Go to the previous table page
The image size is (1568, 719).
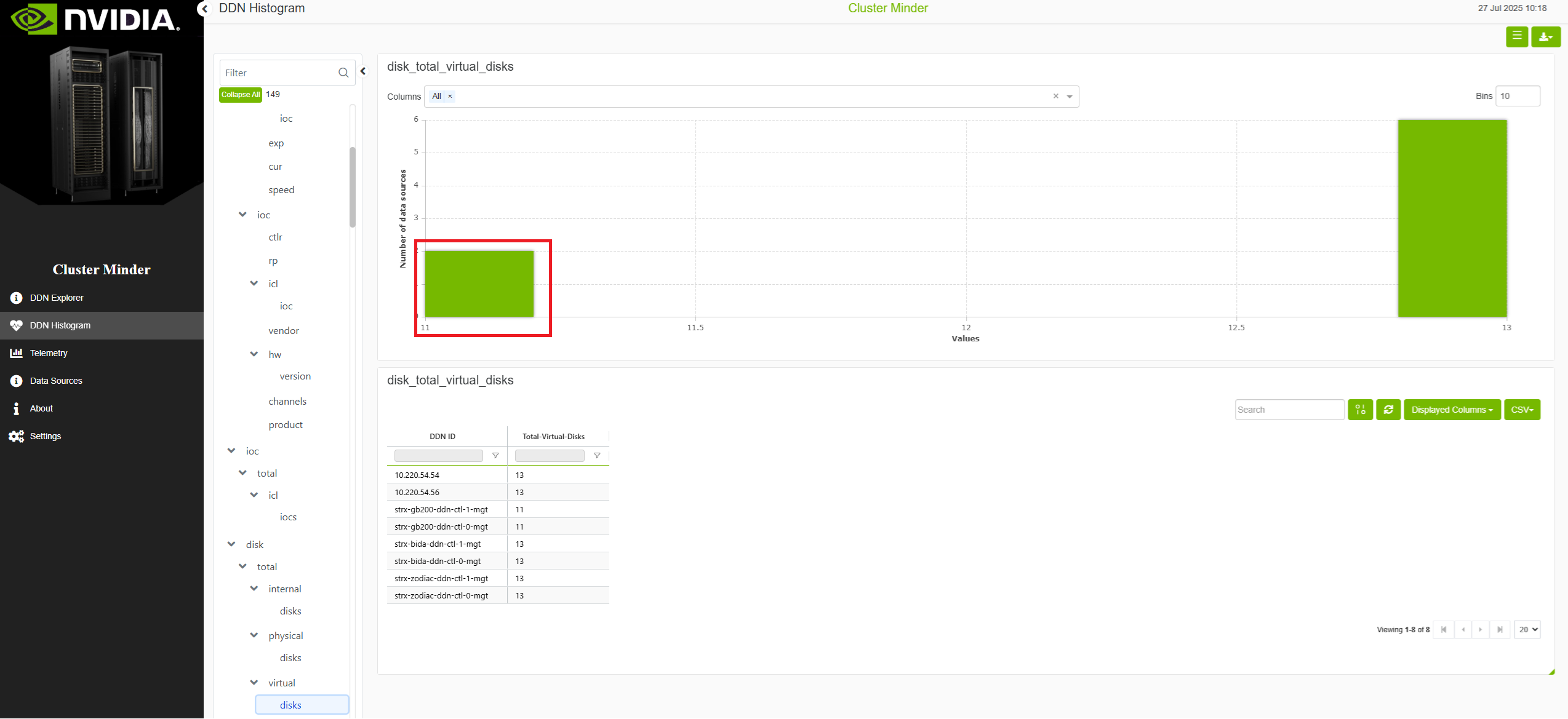(1463, 630)
